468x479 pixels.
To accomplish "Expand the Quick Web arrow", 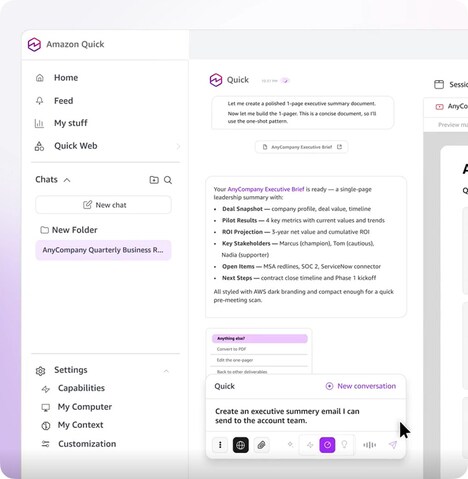I will 178,146.
